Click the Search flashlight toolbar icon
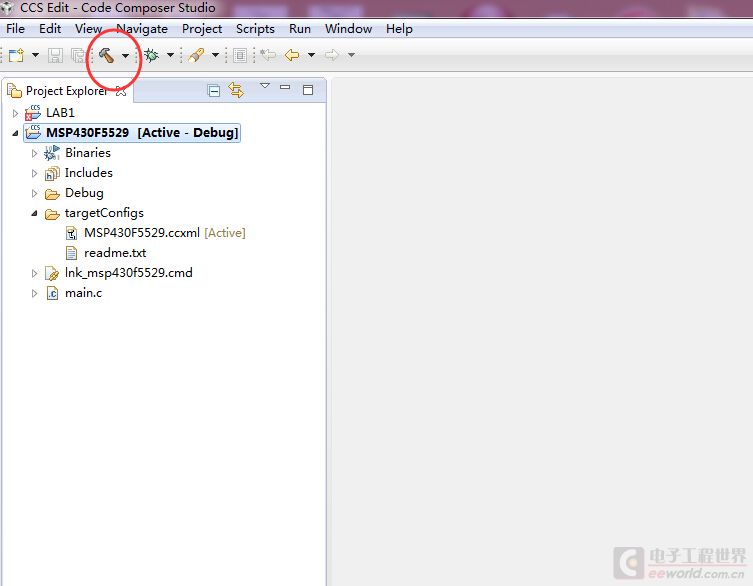The image size is (753, 586). 196,55
